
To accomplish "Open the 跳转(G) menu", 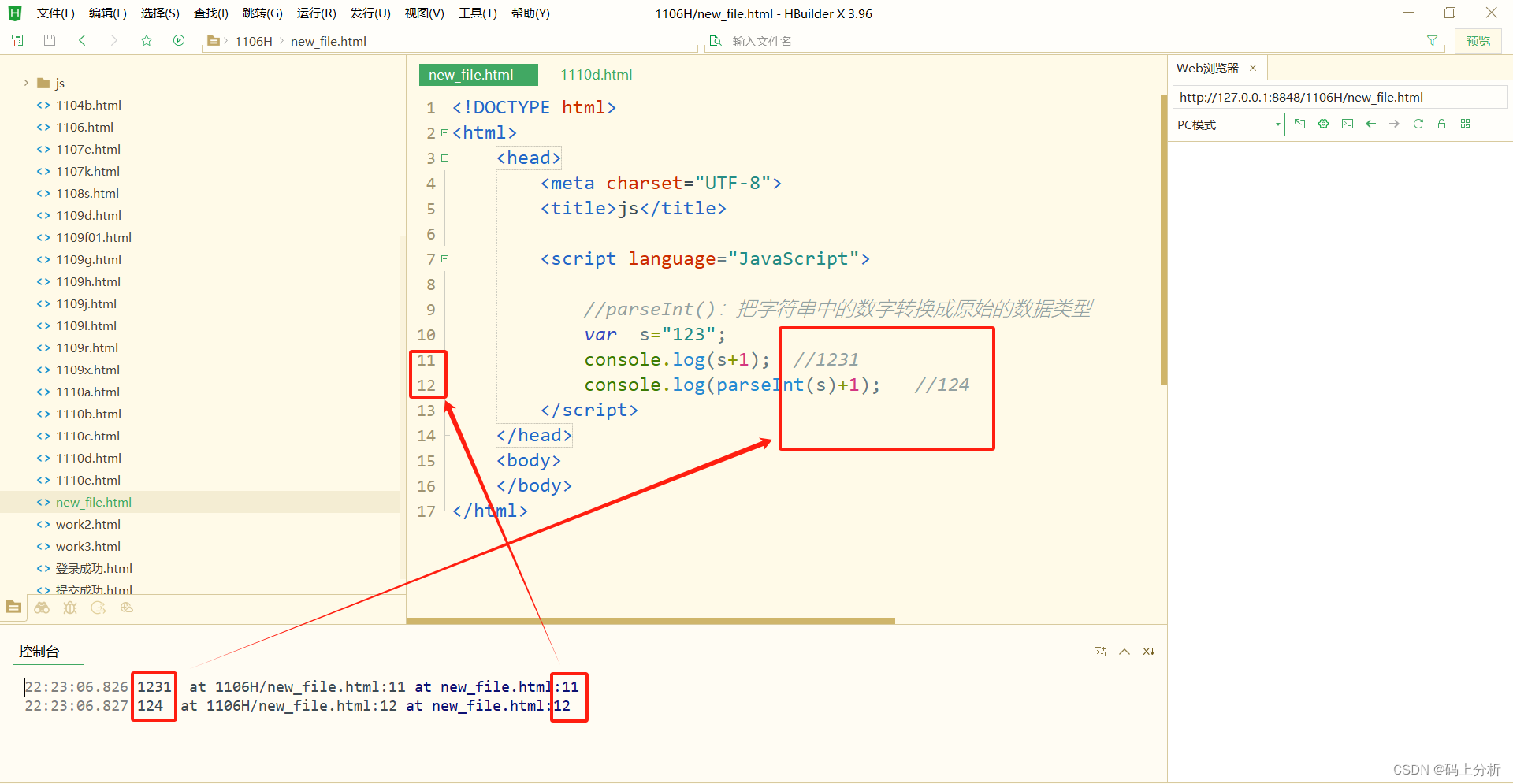I will coord(262,13).
